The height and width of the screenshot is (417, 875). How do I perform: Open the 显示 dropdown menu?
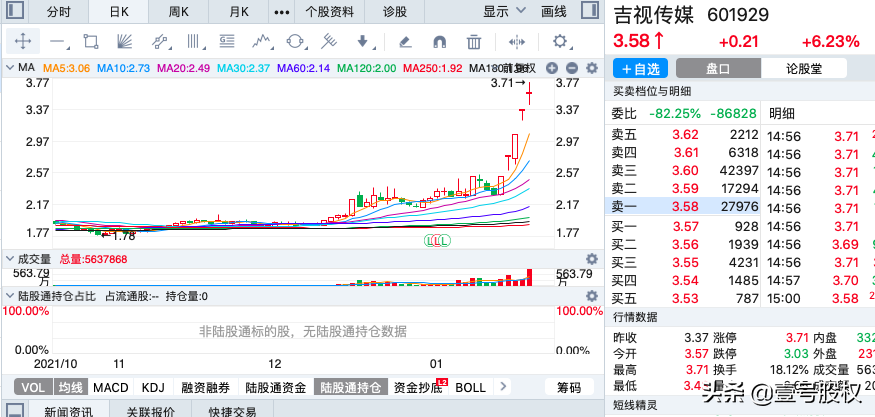click(504, 11)
